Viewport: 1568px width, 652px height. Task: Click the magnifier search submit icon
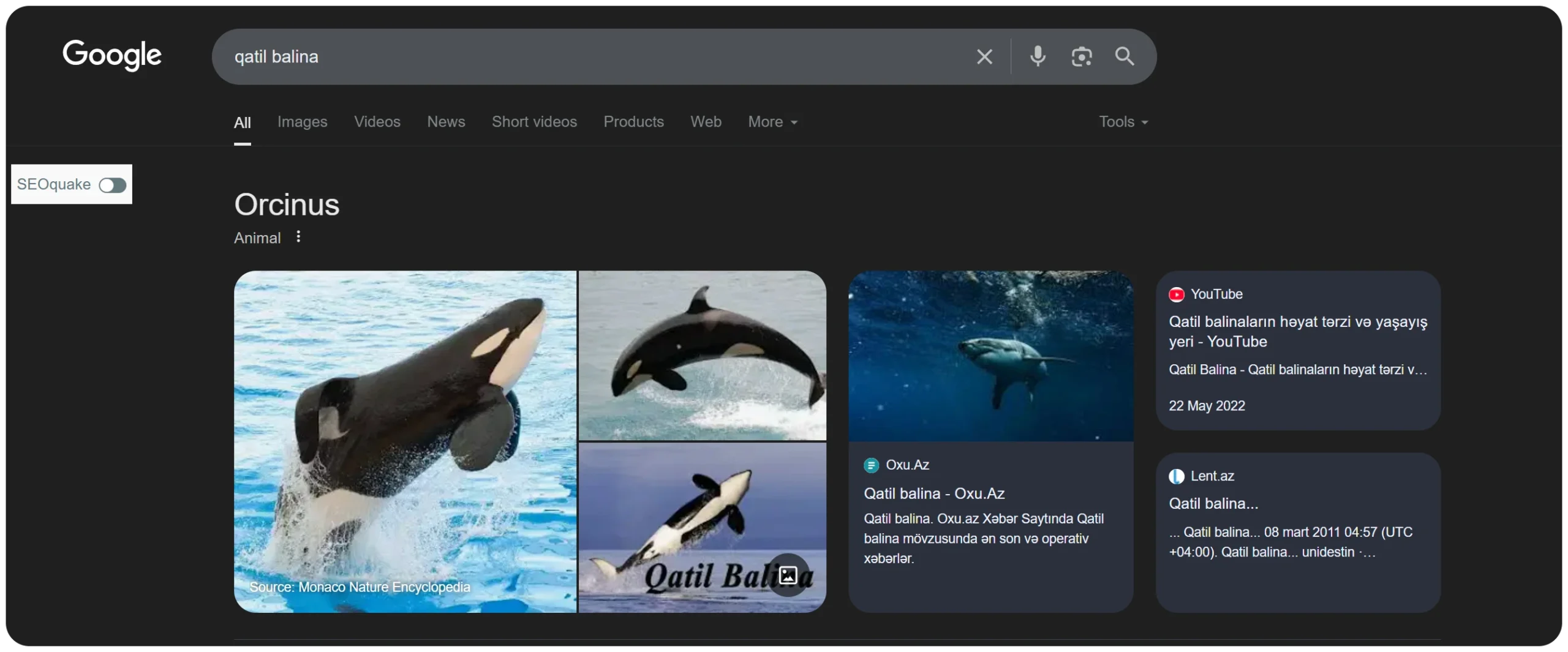click(1124, 57)
